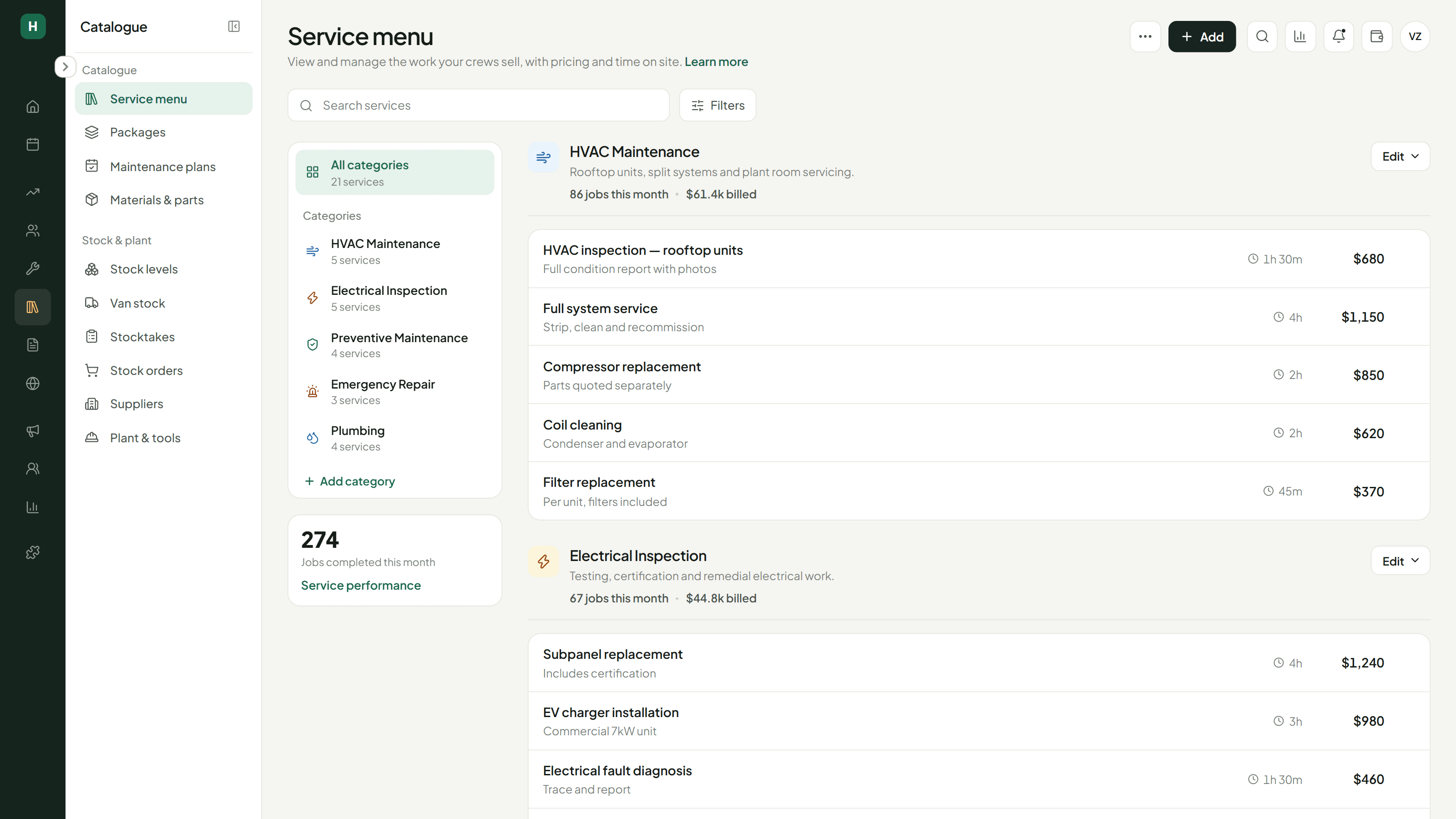This screenshot has height=819, width=1456.
Task: Open the Coil cleaning service row
Action: click(978, 434)
